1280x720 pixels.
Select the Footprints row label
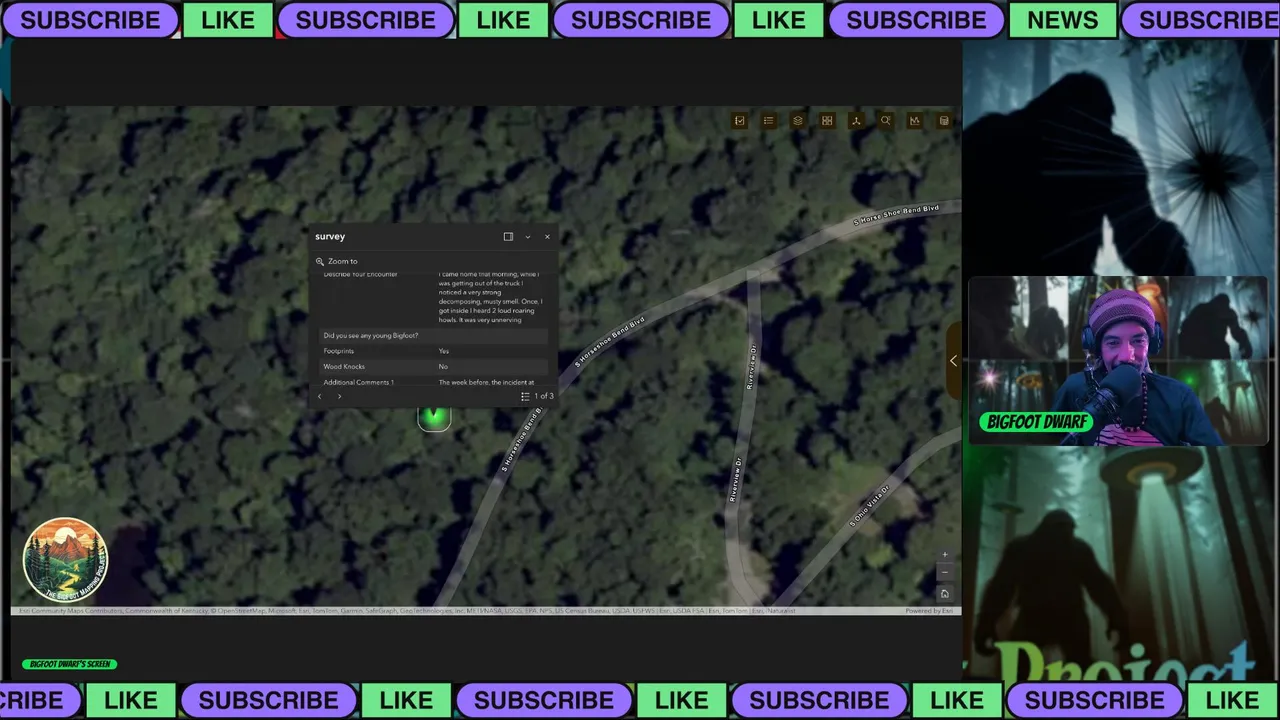click(338, 351)
